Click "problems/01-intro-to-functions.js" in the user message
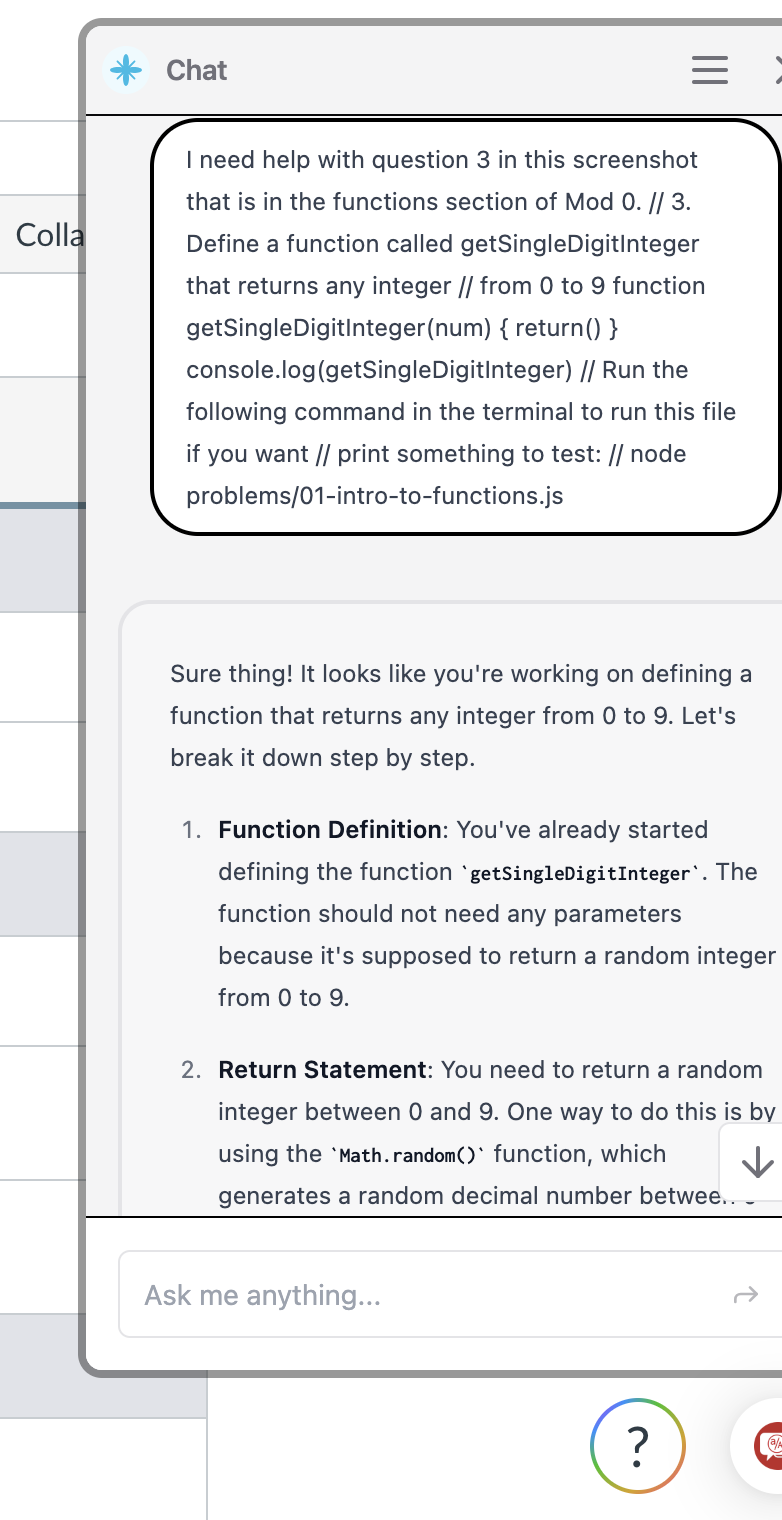782x1520 pixels. click(375, 496)
